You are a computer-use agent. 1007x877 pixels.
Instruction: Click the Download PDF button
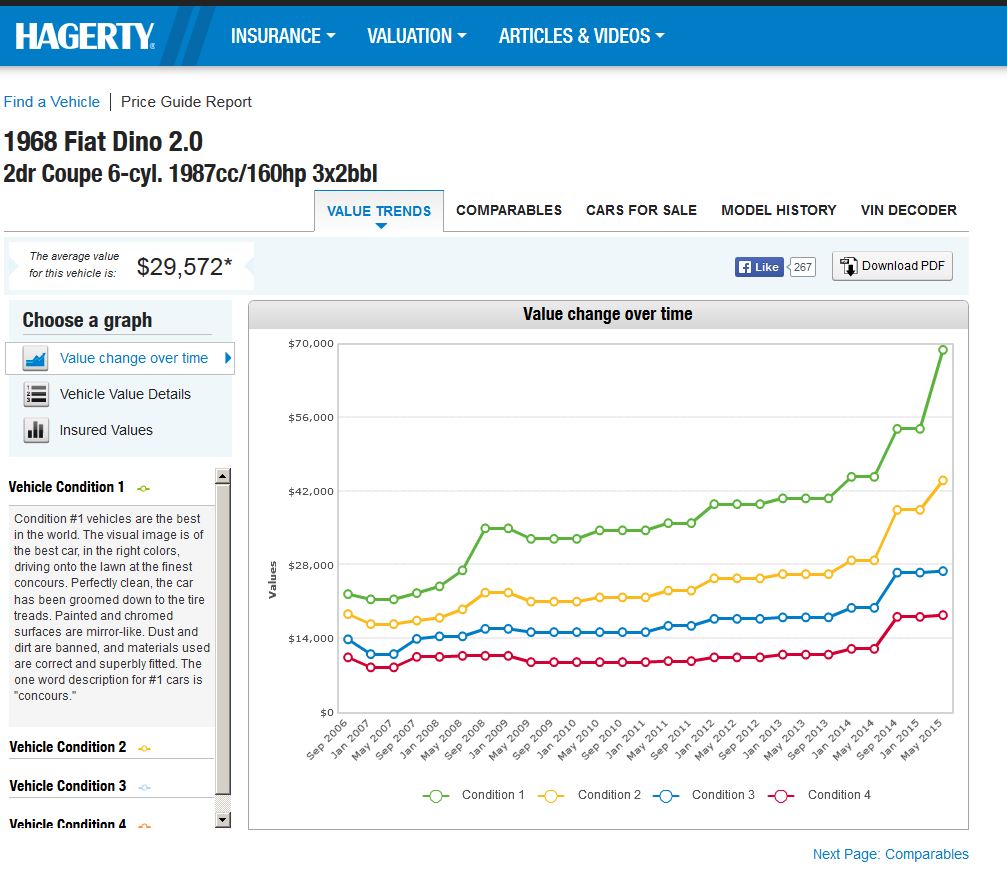point(892,266)
